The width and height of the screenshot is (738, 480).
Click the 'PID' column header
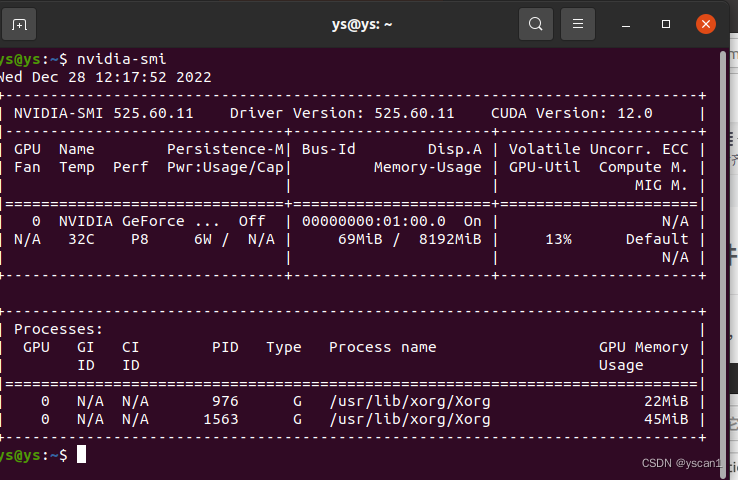click(x=225, y=347)
